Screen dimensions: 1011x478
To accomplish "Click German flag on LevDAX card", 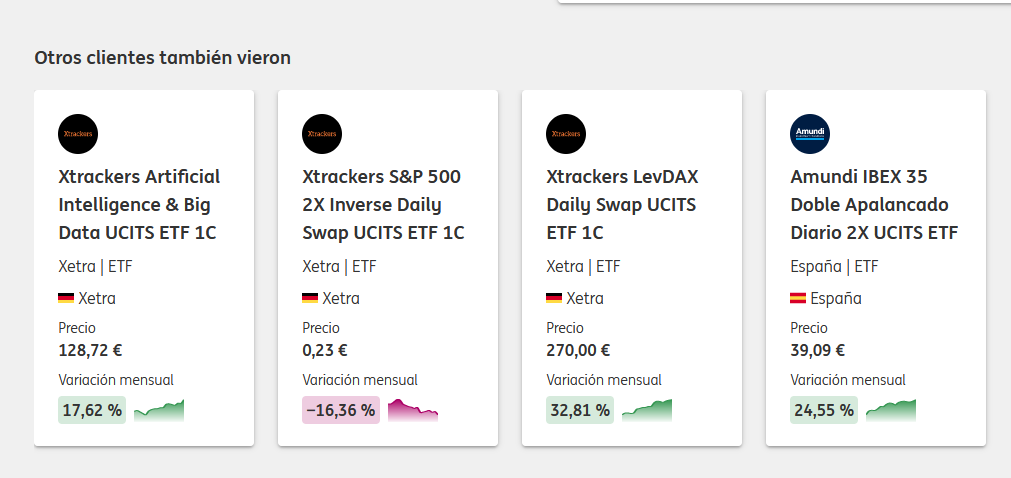I will coord(554,298).
